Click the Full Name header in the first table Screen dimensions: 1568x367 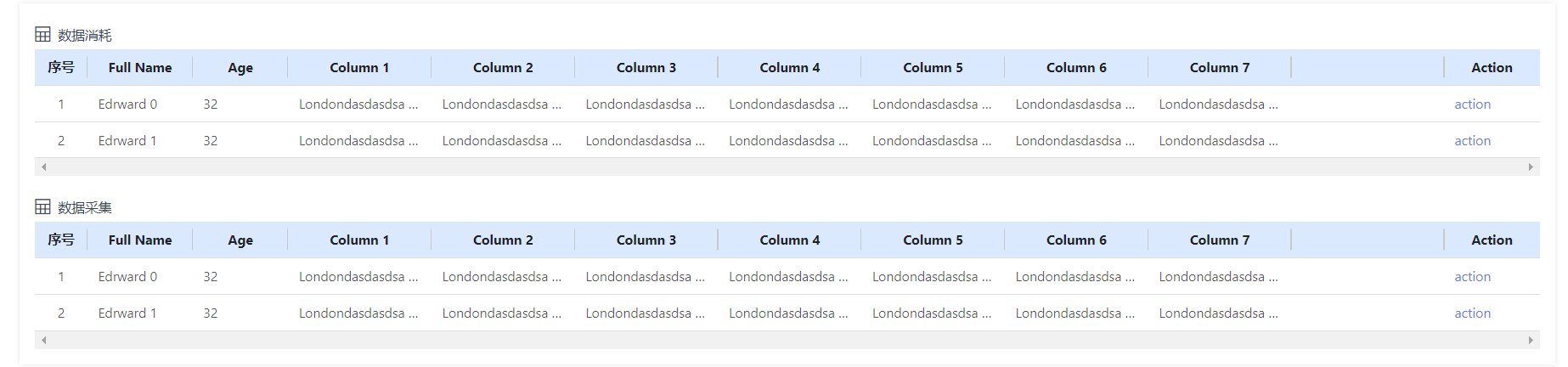tap(140, 68)
